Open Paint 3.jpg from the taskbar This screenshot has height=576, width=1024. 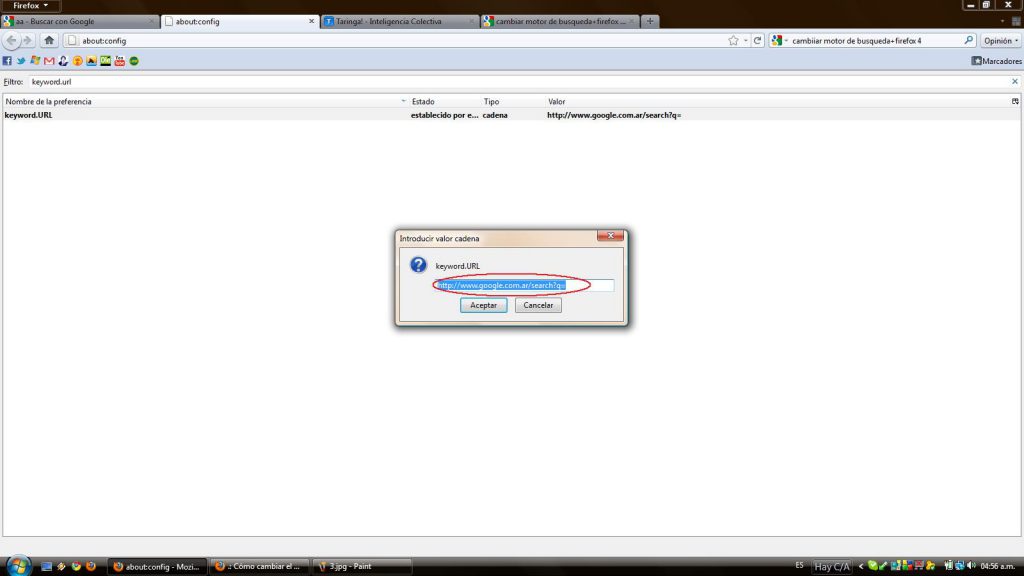[x=347, y=566]
